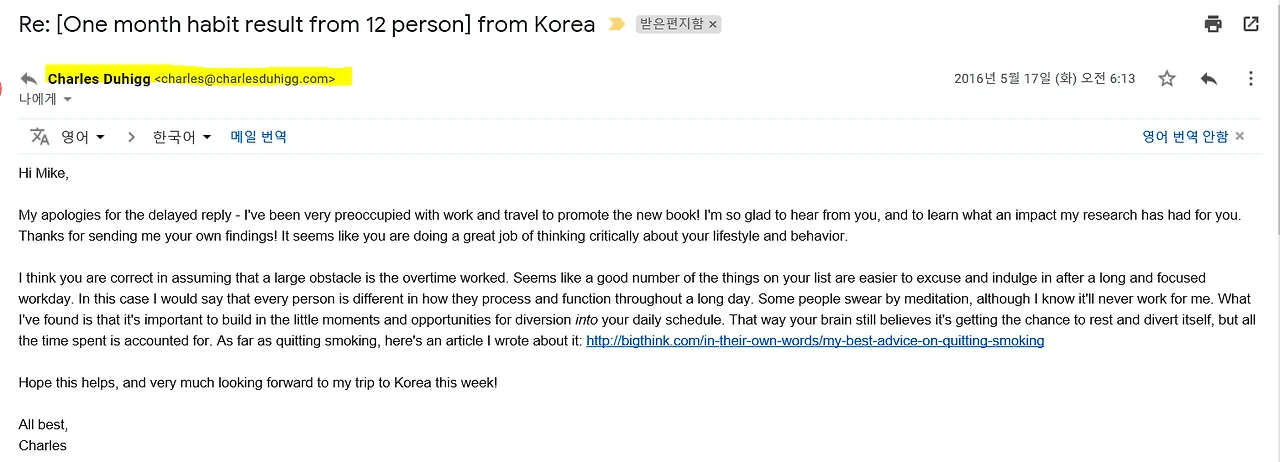Viewport: 1280px width, 462px height.
Task: Open the 한국어 target language dropdown
Action: point(182,137)
